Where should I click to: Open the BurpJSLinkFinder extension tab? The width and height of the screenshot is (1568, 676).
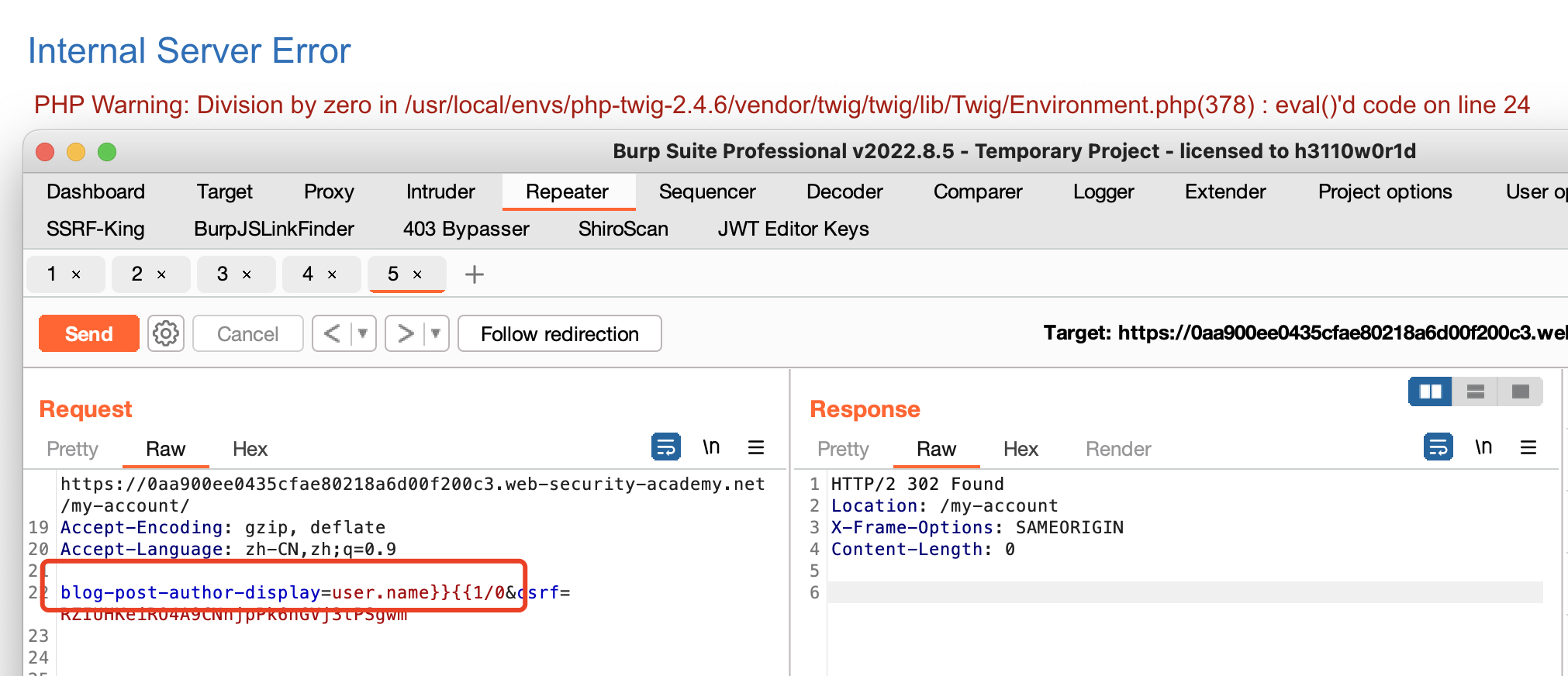pyautogui.click(x=274, y=229)
